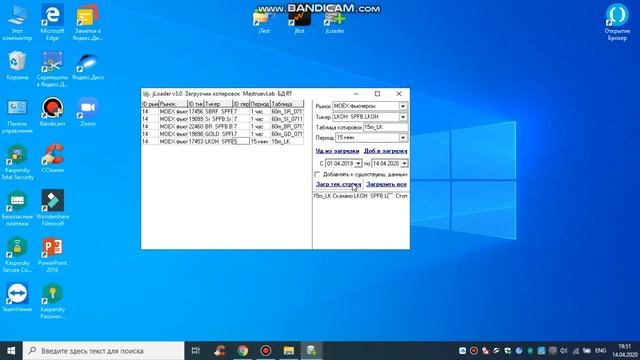This screenshot has height=360, width=640.
Task: Open the CCleaner desktop shortcut
Action: point(52,158)
